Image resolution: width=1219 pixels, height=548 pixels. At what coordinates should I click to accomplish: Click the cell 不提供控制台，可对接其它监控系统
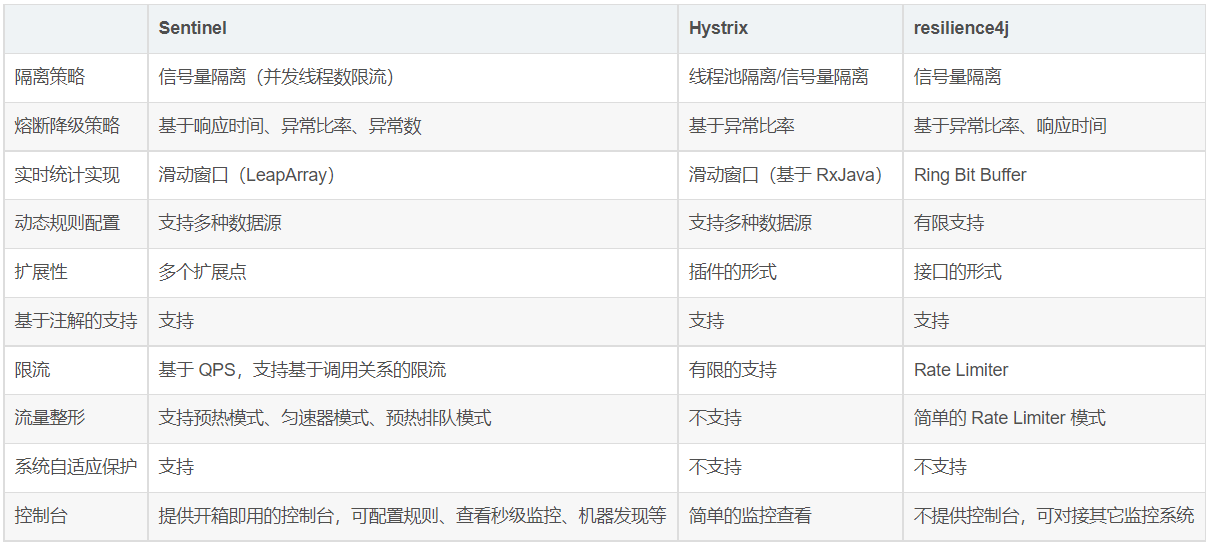click(1054, 516)
